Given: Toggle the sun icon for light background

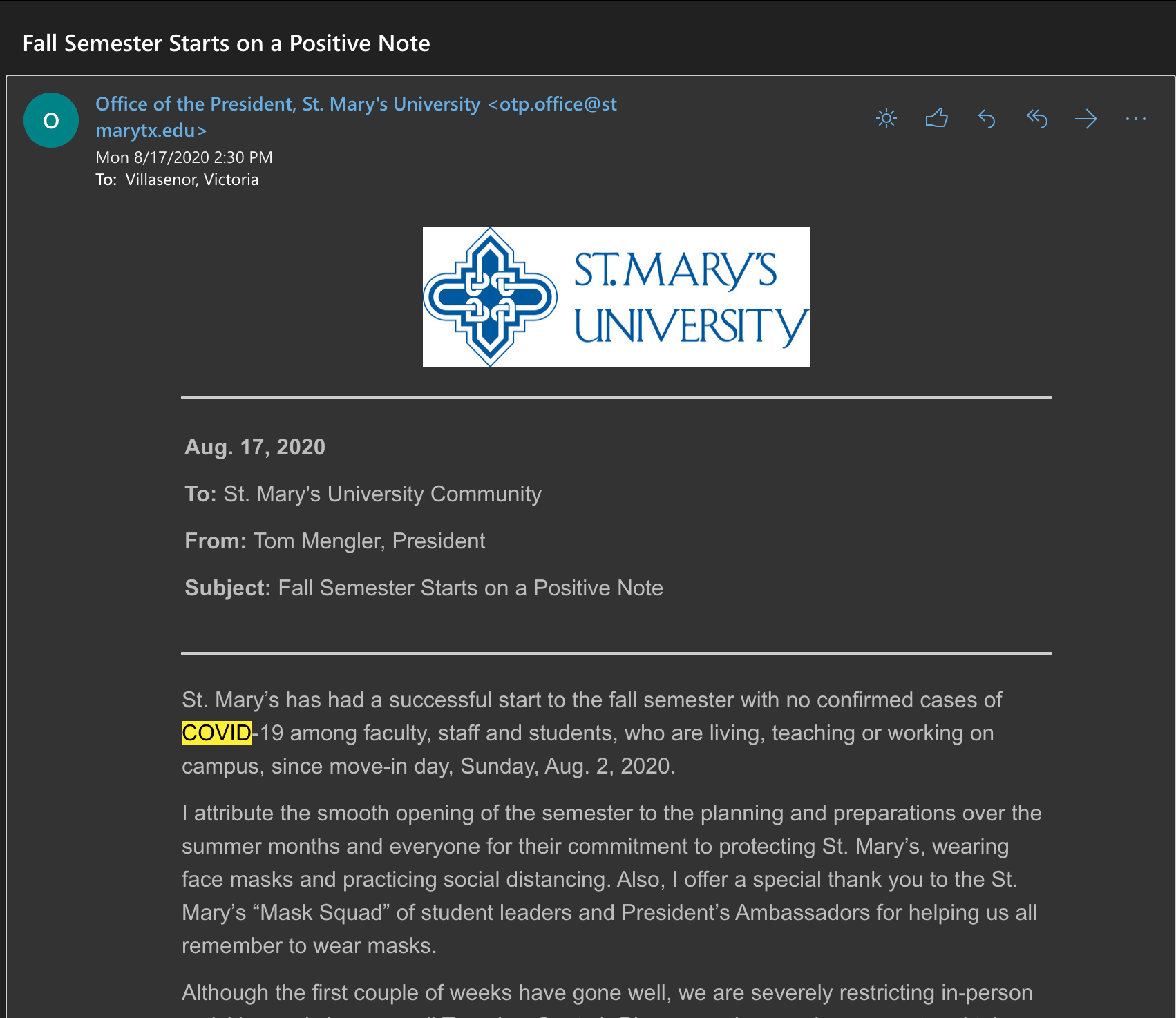Looking at the screenshot, I should tap(886, 119).
